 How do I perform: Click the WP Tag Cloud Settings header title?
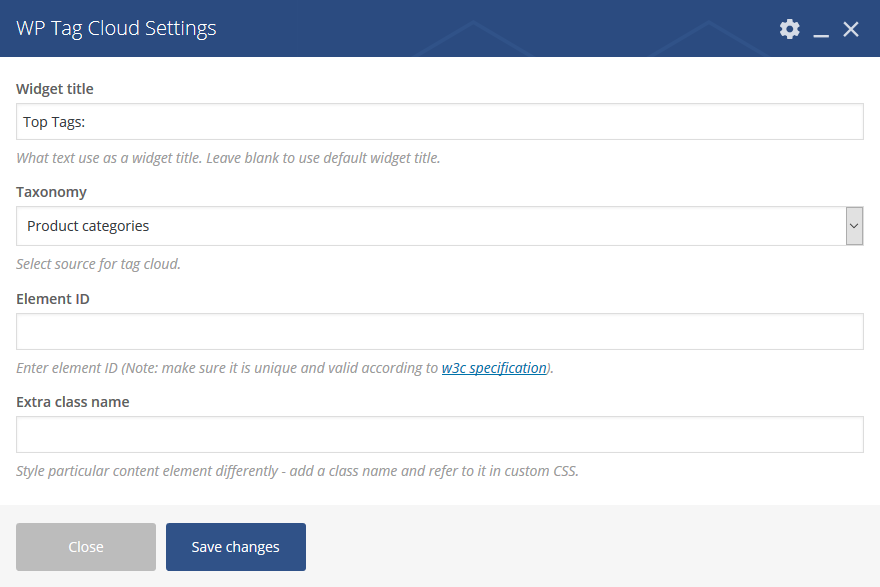click(x=116, y=29)
